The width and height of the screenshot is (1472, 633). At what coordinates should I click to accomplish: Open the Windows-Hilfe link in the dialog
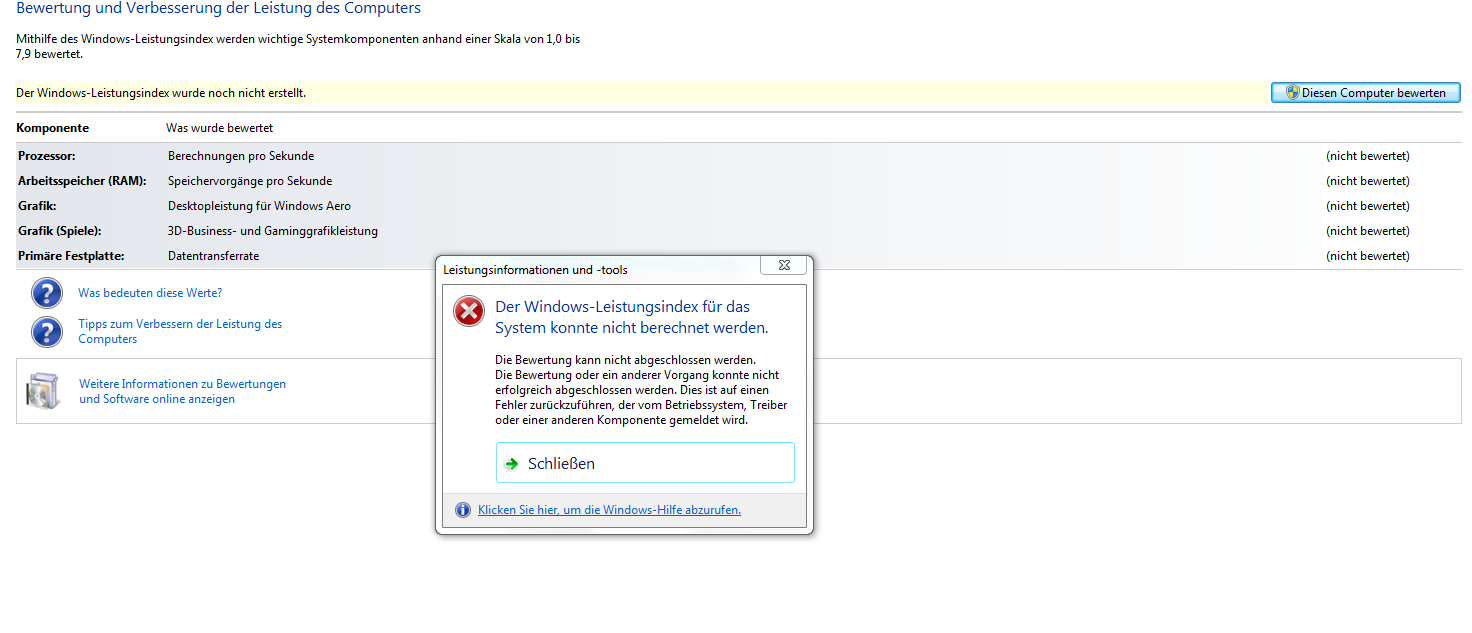609,510
